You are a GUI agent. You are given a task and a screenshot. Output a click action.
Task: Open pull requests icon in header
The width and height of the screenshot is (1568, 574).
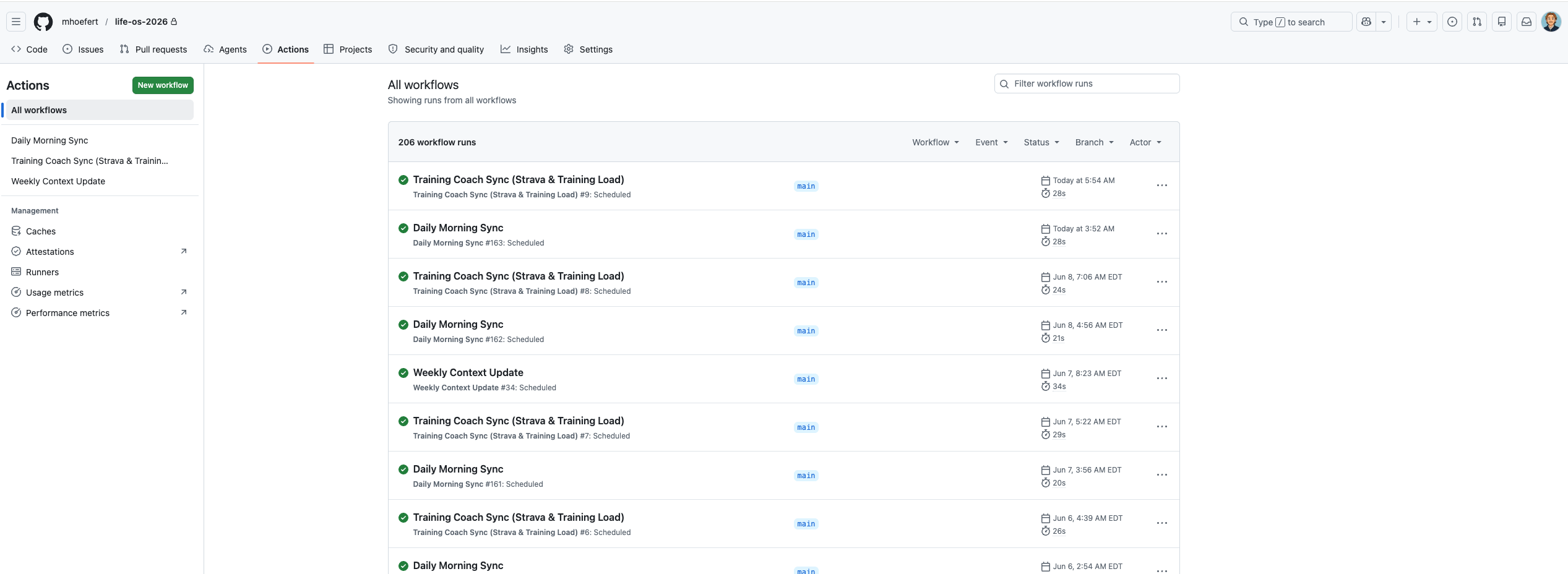pyautogui.click(x=1477, y=22)
